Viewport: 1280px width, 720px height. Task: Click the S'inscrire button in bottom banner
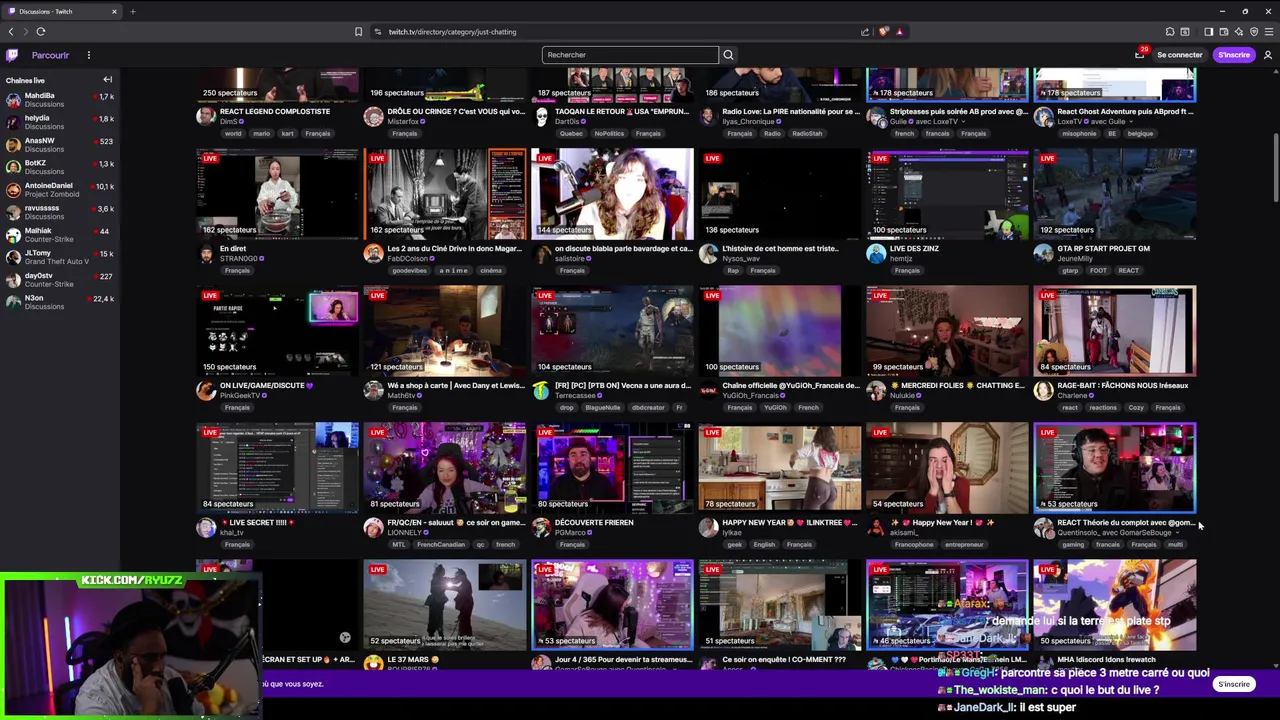coord(1234,684)
